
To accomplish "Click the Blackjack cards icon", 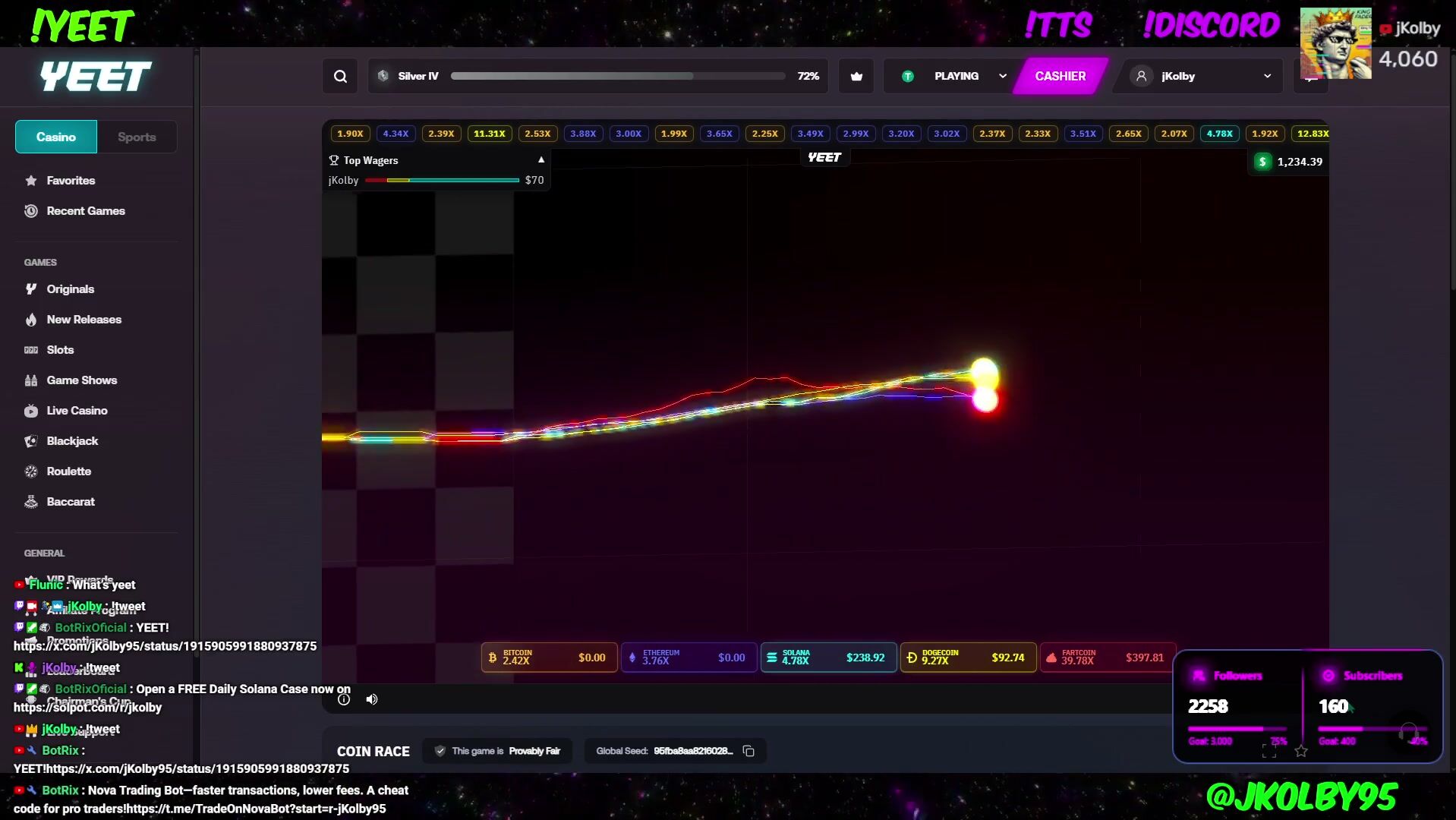I will [31, 441].
